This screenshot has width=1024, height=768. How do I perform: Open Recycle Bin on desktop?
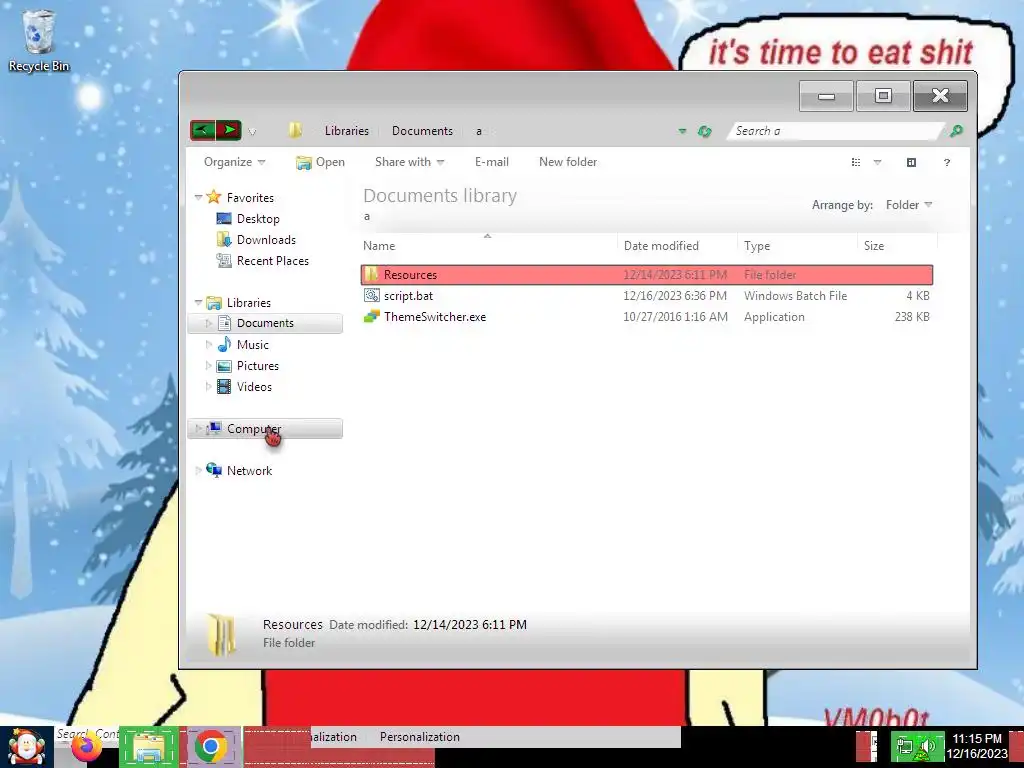(x=39, y=41)
